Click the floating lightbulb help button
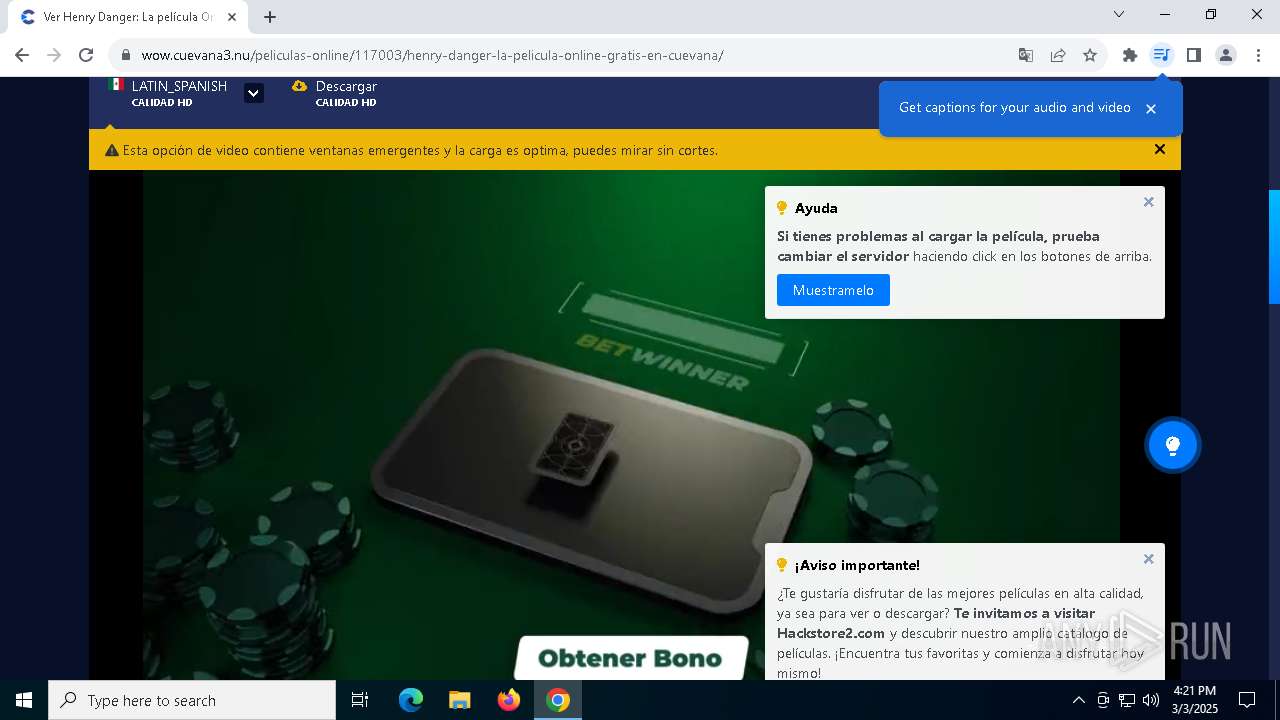The width and height of the screenshot is (1280, 720). click(x=1173, y=445)
